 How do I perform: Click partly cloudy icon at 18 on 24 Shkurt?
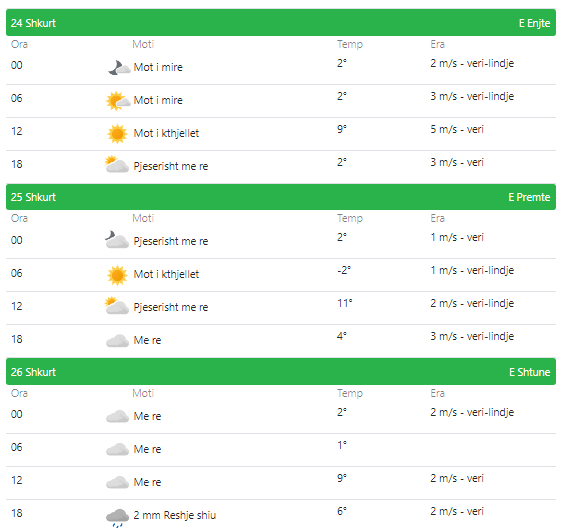tap(117, 164)
